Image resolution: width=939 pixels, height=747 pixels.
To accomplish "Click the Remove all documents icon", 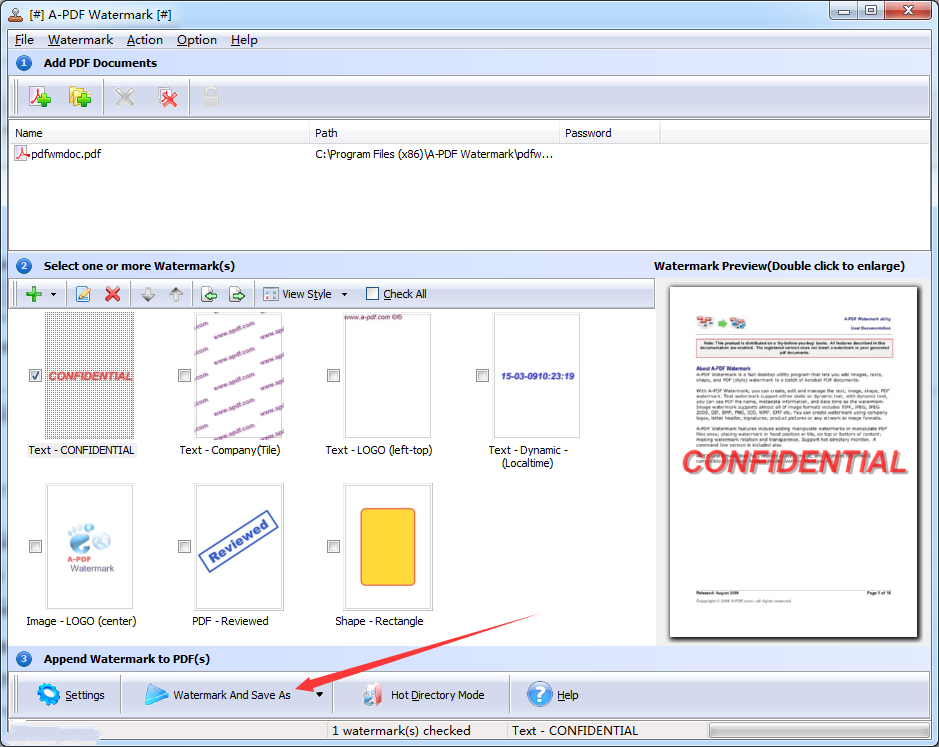I will click(168, 97).
